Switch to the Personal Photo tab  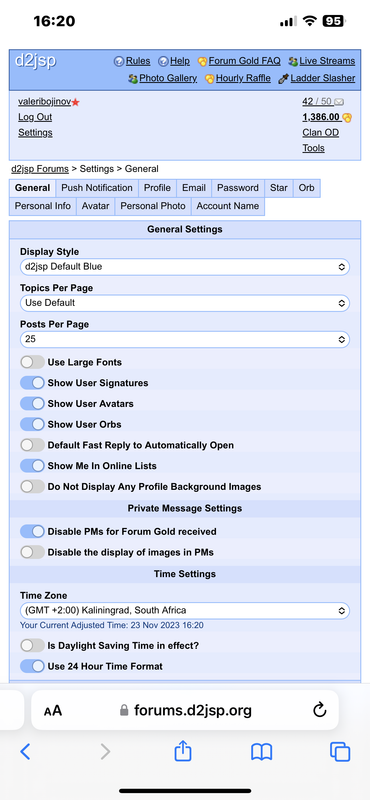click(x=153, y=206)
